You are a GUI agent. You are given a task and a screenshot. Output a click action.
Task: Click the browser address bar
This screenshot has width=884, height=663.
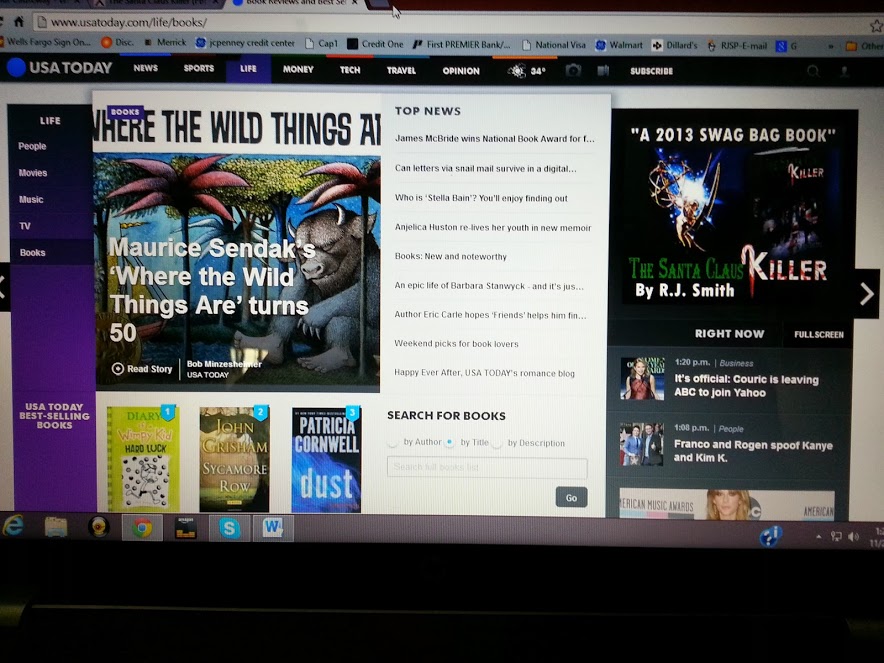451,23
